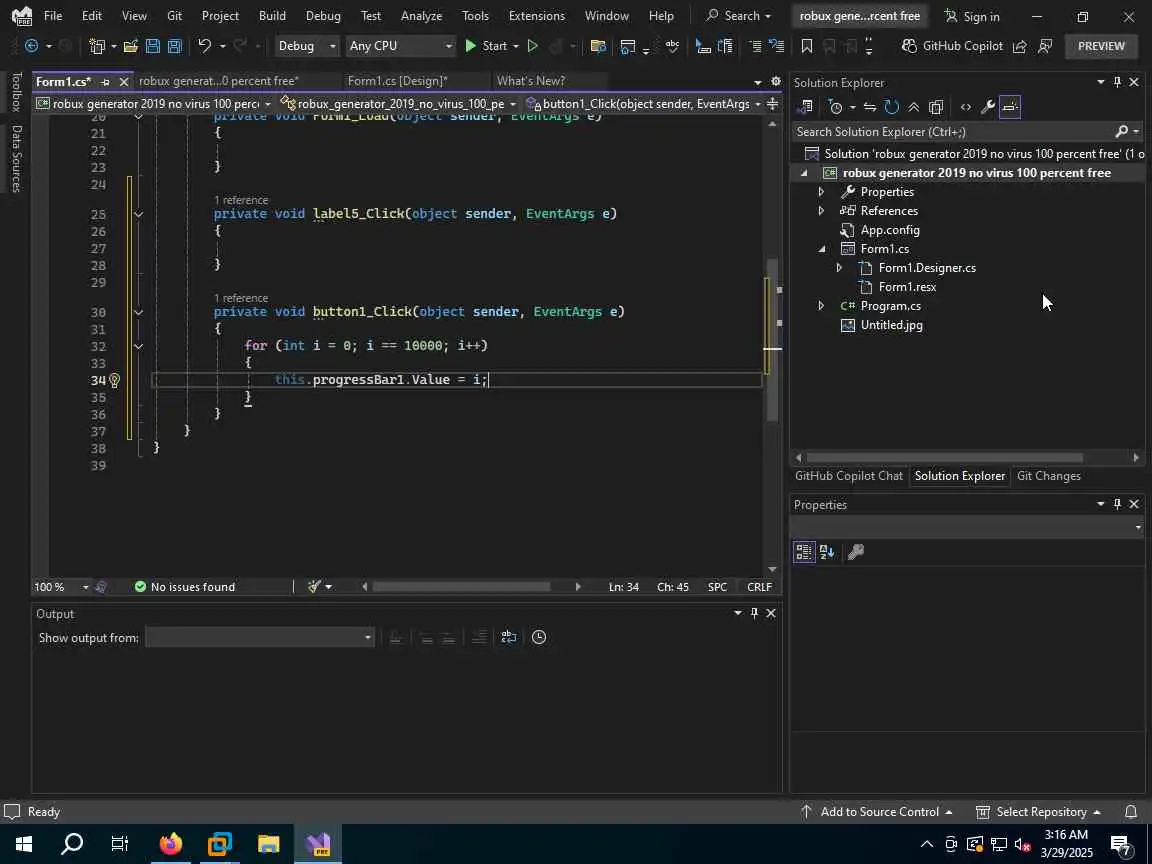Open the Toolbox side tab
Image resolution: width=1152 pixels, height=864 pixels.
point(16,91)
